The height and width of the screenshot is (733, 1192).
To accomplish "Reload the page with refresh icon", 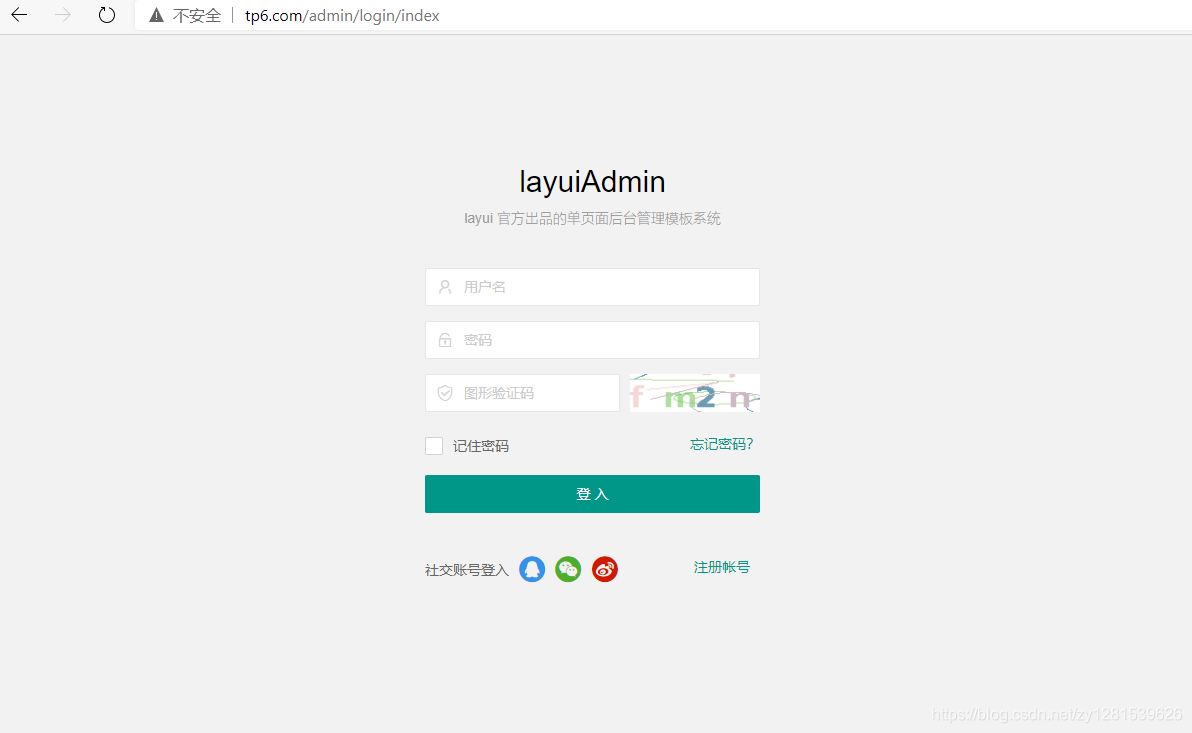I will pyautogui.click(x=107, y=15).
